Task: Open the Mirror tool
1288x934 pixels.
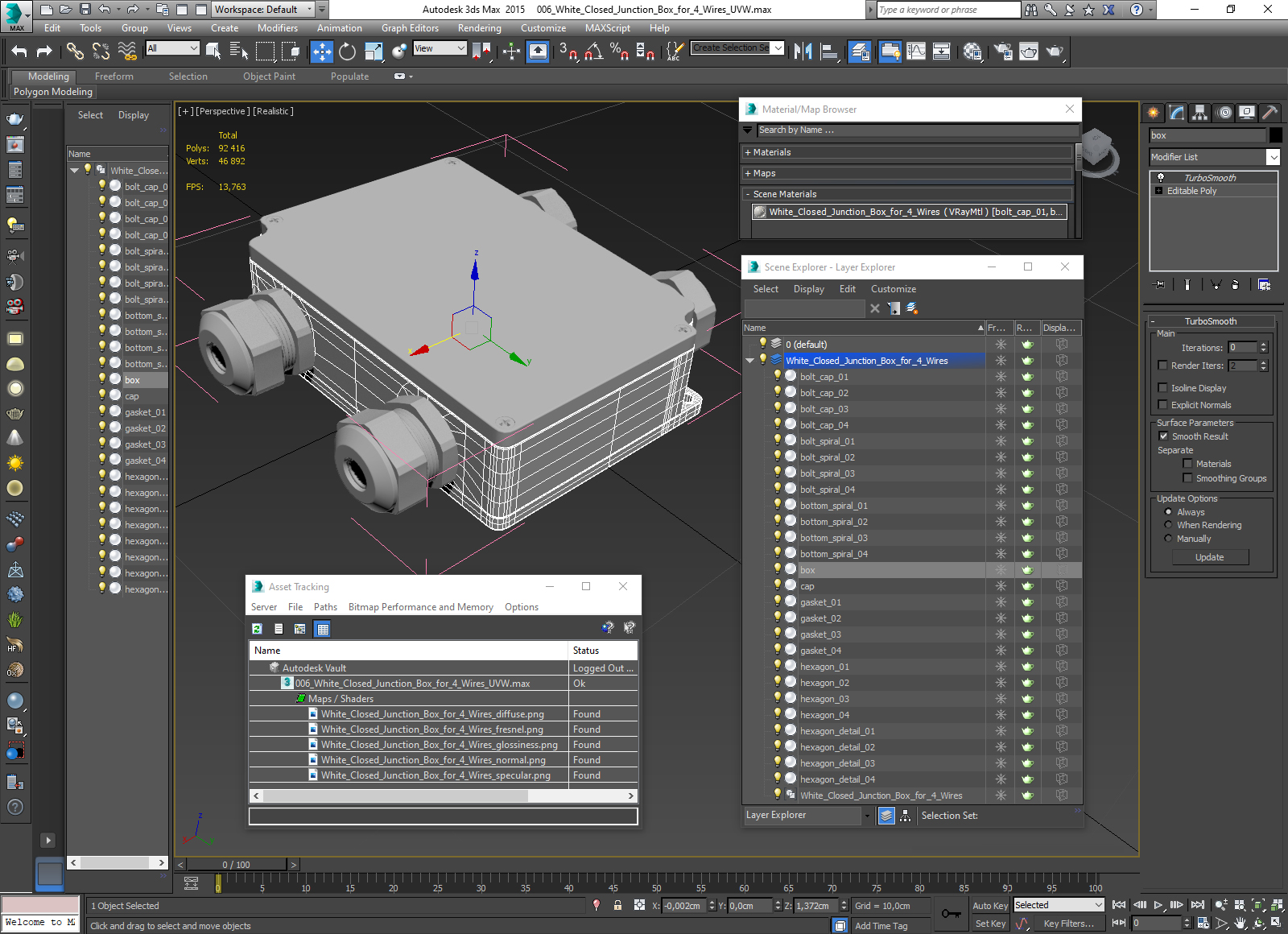Action: [x=803, y=52]
